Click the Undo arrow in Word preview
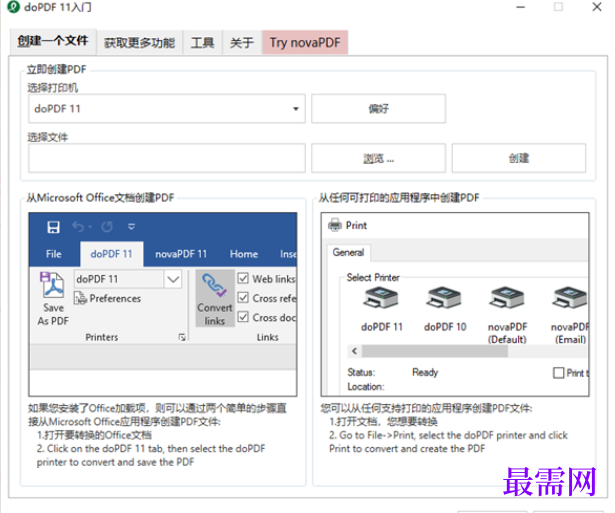This screenshot has height=513, width=615. 78,227
